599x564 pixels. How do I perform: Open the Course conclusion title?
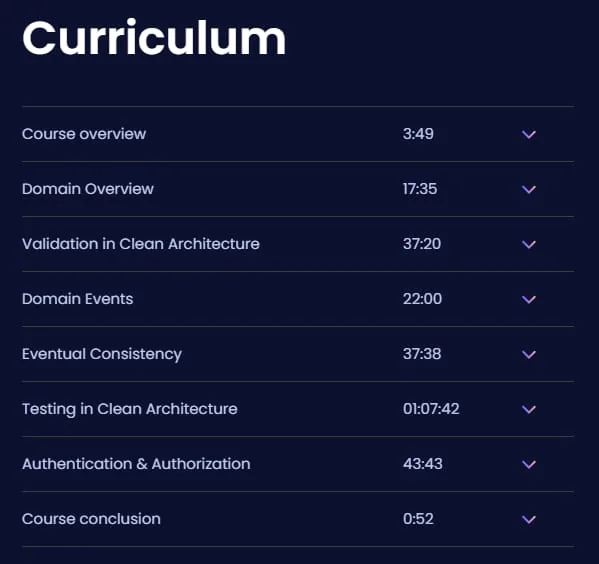91,519
